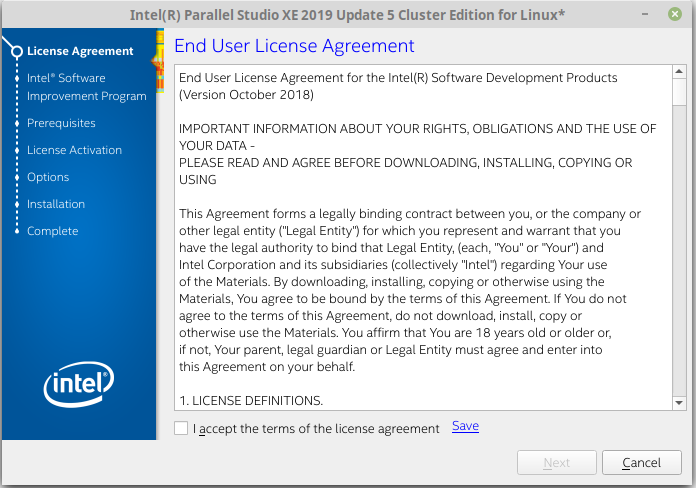Click the End User License Agreement heading

(x=294, y=46)
